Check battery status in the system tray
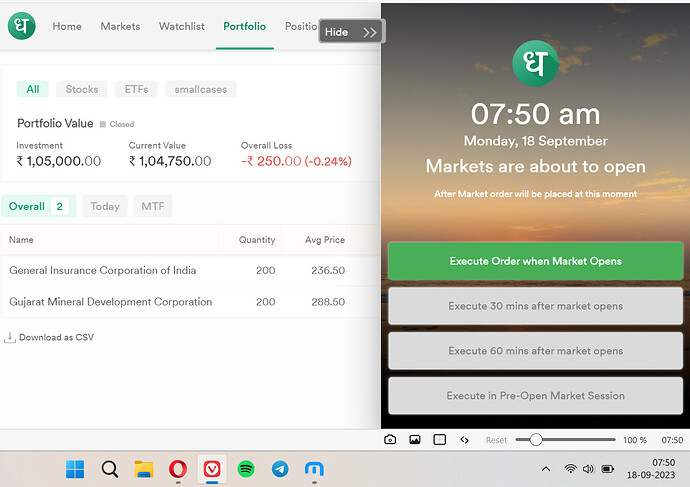The width and height of the screenshot is (690, 487). click(608, 469)
